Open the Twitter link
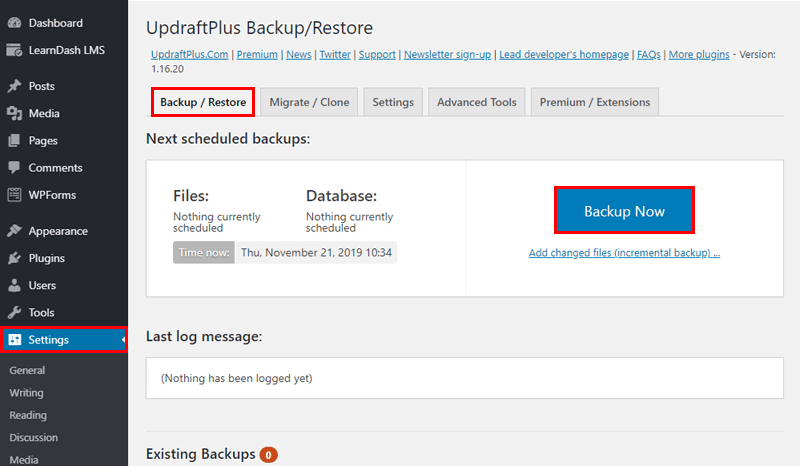800x466 pixels. click(335, 55)
